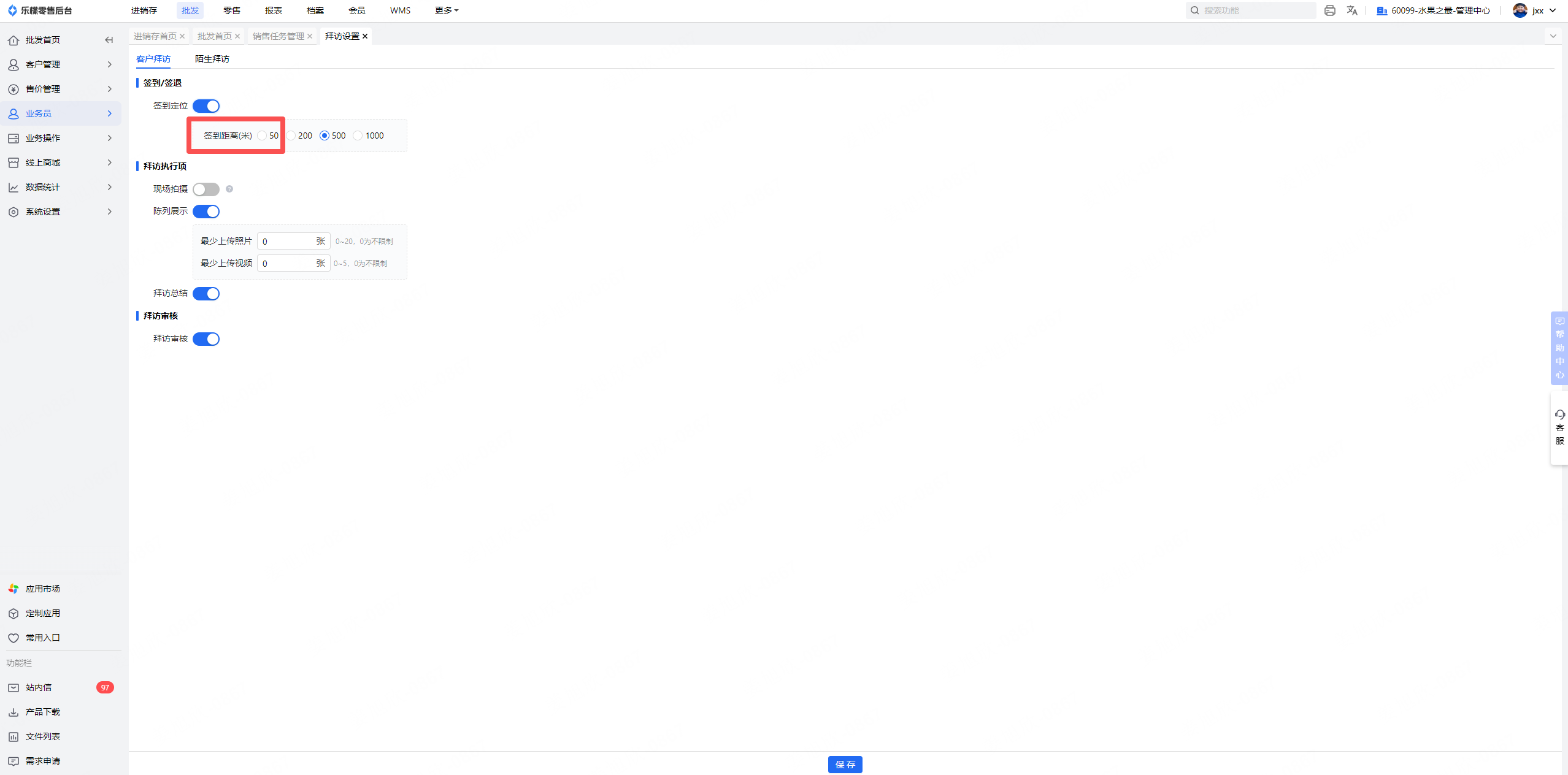Open 帮助中心 side panel

pyautogui.click(x=1559, y=348)
